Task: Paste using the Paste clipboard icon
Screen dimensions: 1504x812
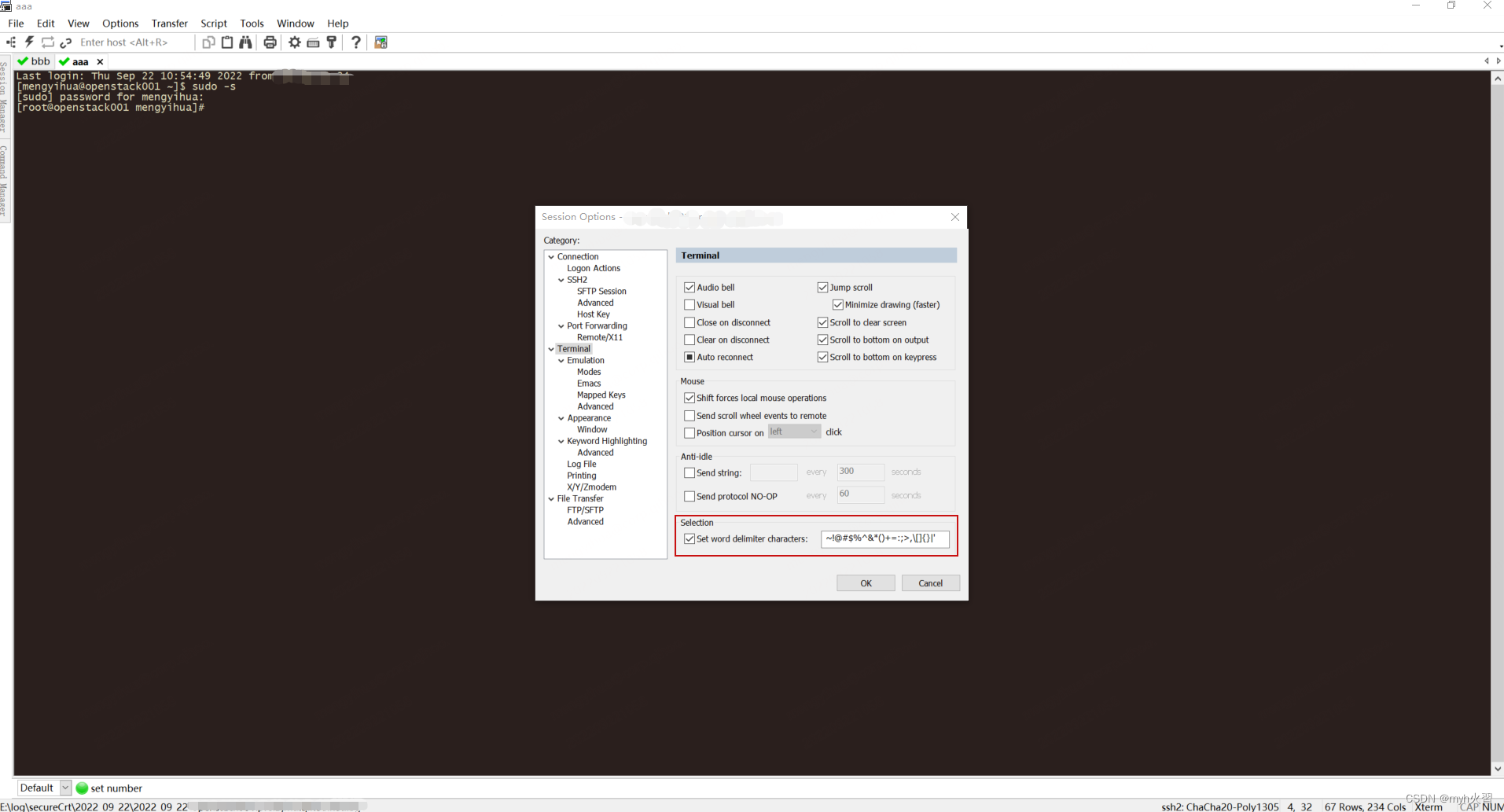Action: pyautogui.click(x=227, y=42)
